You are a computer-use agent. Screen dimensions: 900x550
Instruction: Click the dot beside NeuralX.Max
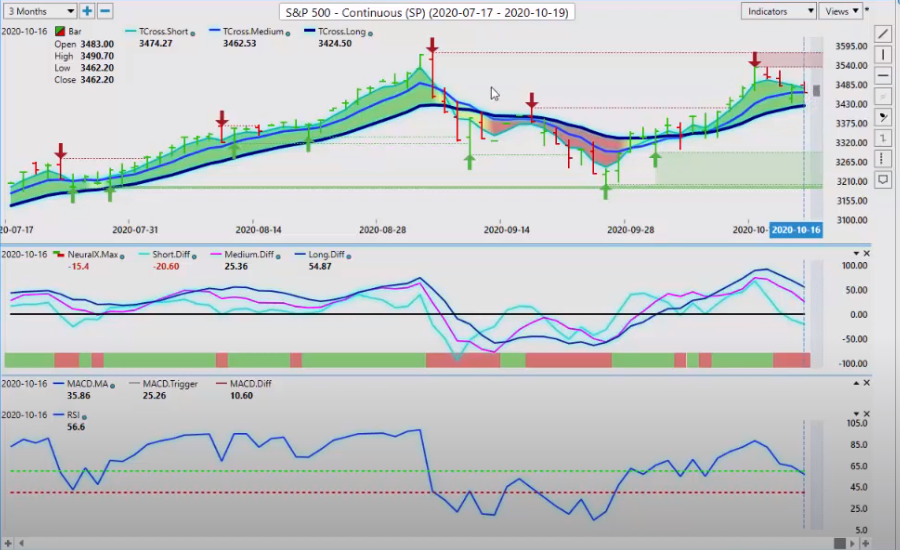tap(122, 257)
